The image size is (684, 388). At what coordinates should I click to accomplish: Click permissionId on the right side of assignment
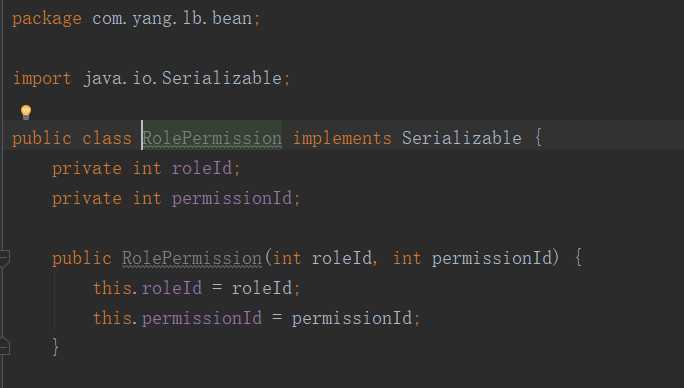[x=352, y=318]
